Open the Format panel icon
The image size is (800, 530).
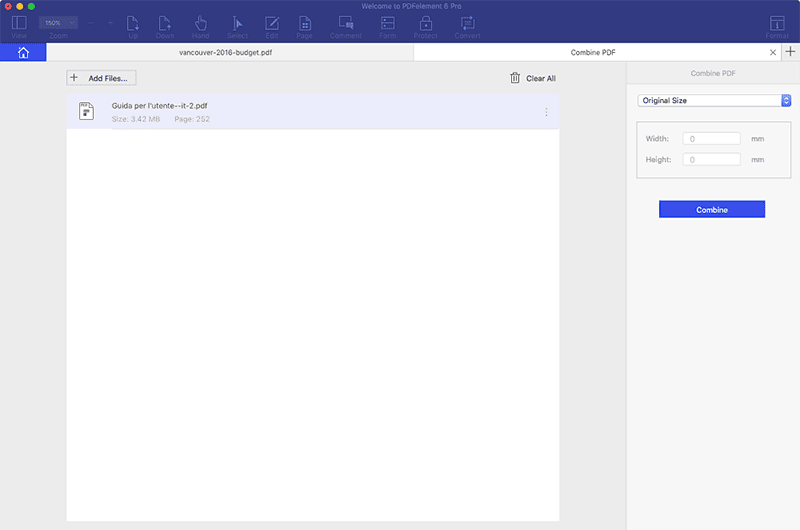pyautogui.click(x=777, y=23)
